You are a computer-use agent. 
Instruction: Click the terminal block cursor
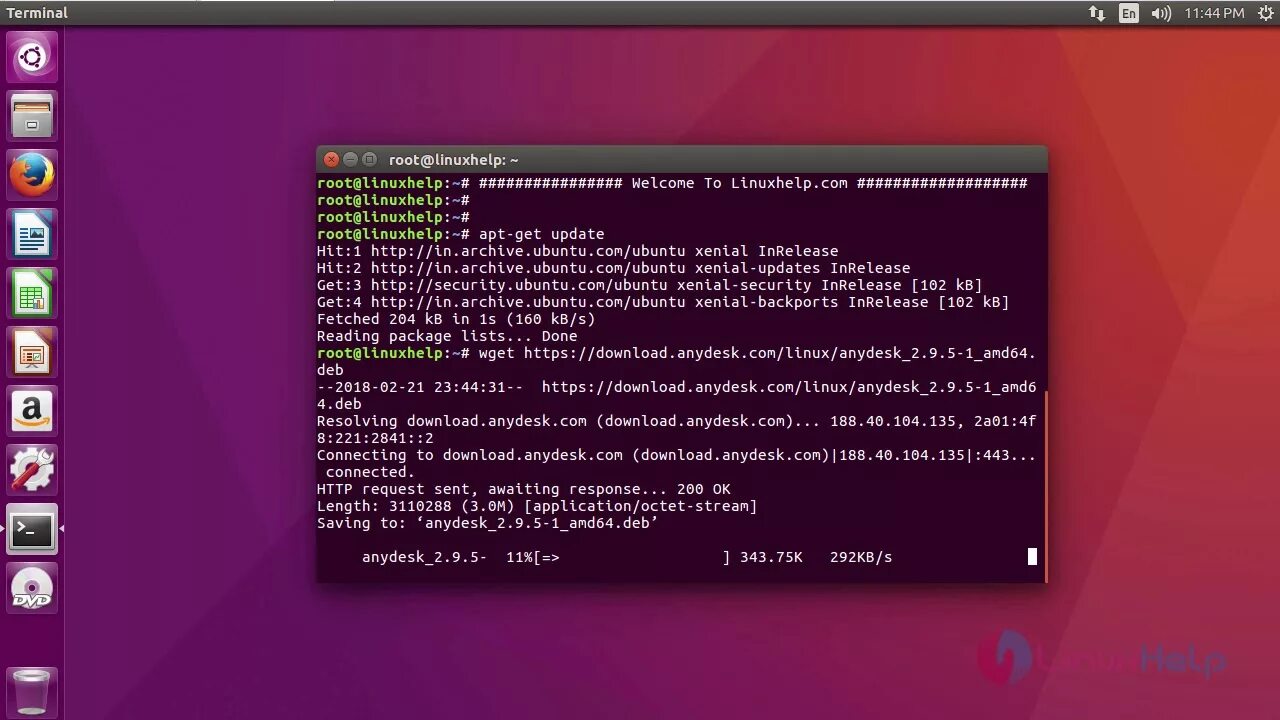[x=1032, y=557]
